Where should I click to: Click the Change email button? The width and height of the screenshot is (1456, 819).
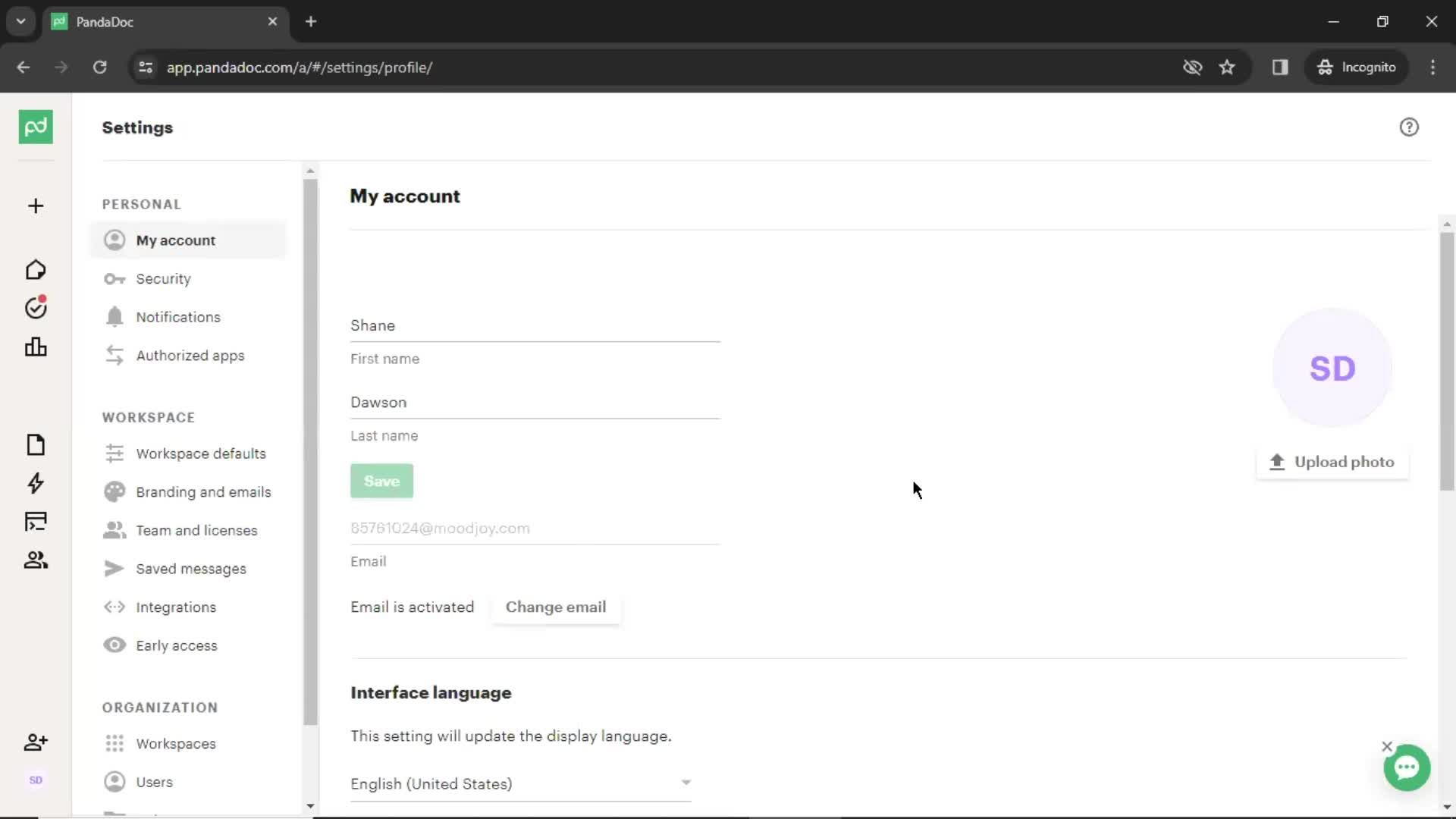coord(555,607)
